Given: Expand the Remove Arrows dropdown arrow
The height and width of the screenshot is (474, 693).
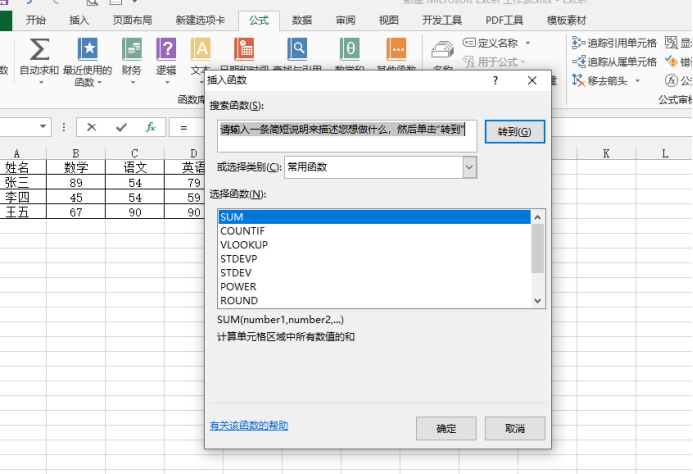Looking at the screenshot, I should coord(637,80).
